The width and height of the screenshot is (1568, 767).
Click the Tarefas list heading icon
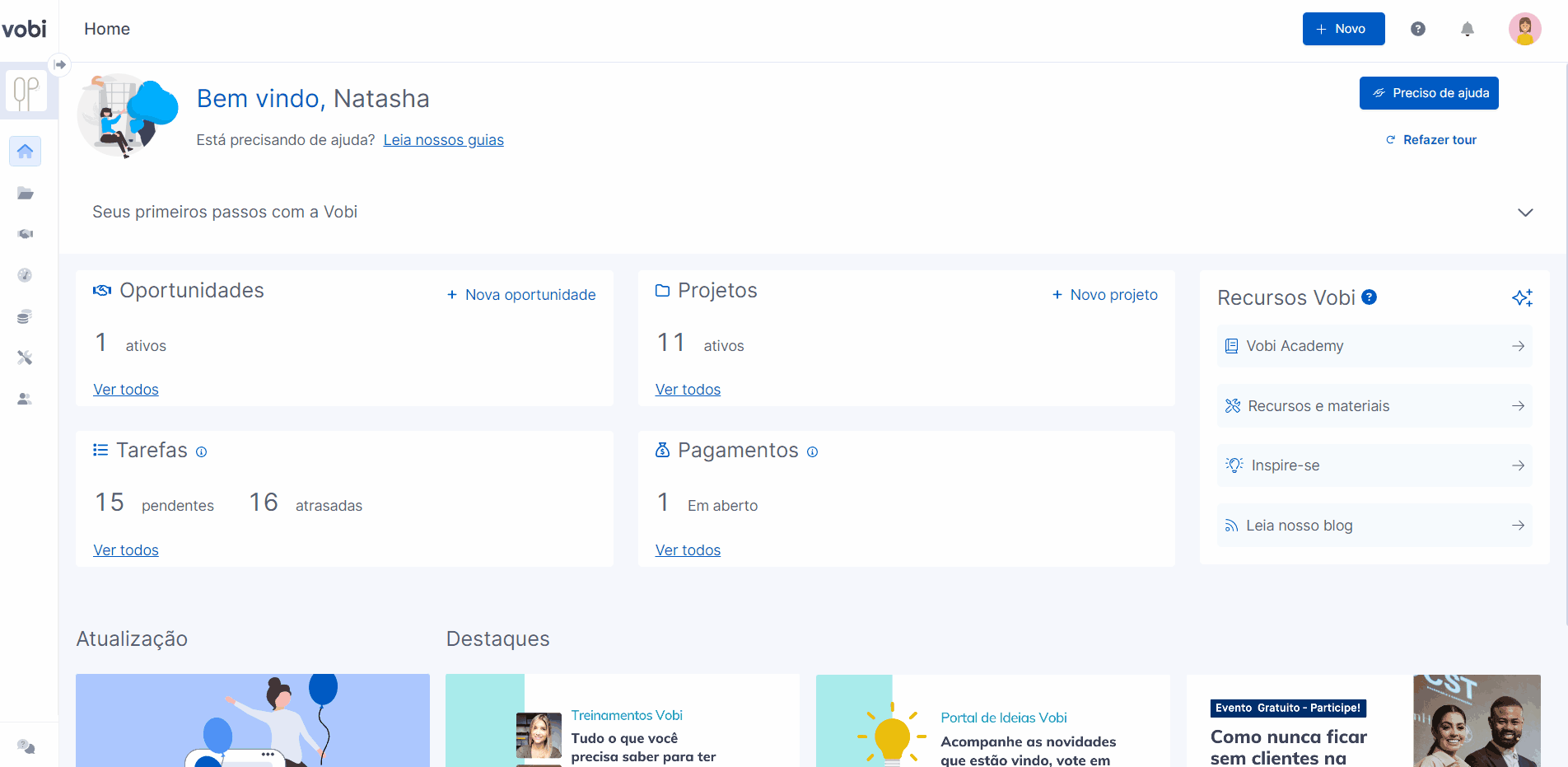(x=100, y=451)
